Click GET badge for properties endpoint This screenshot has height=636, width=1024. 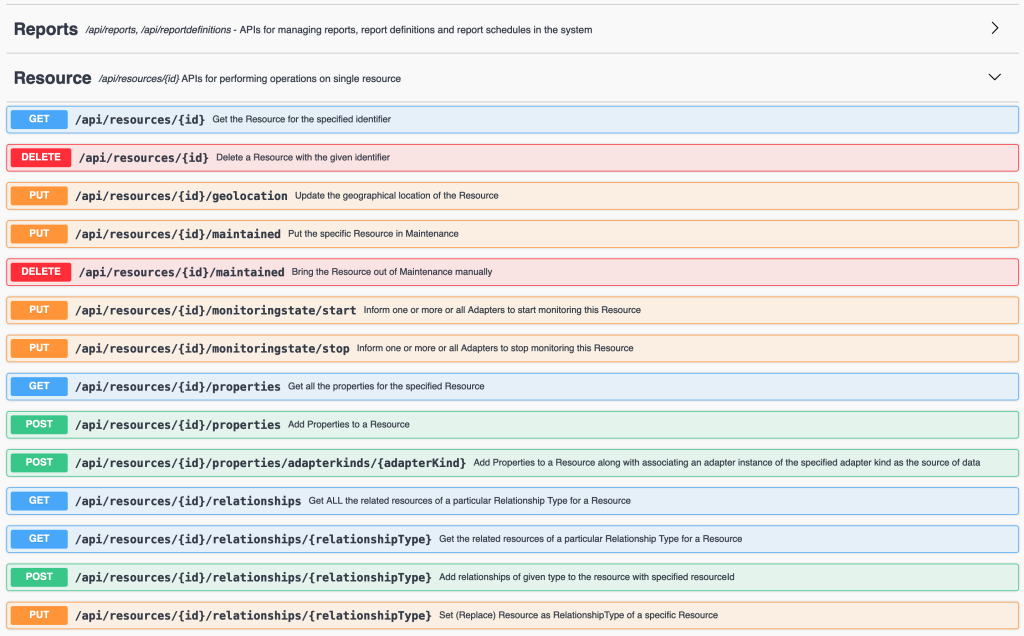[39, 387]
